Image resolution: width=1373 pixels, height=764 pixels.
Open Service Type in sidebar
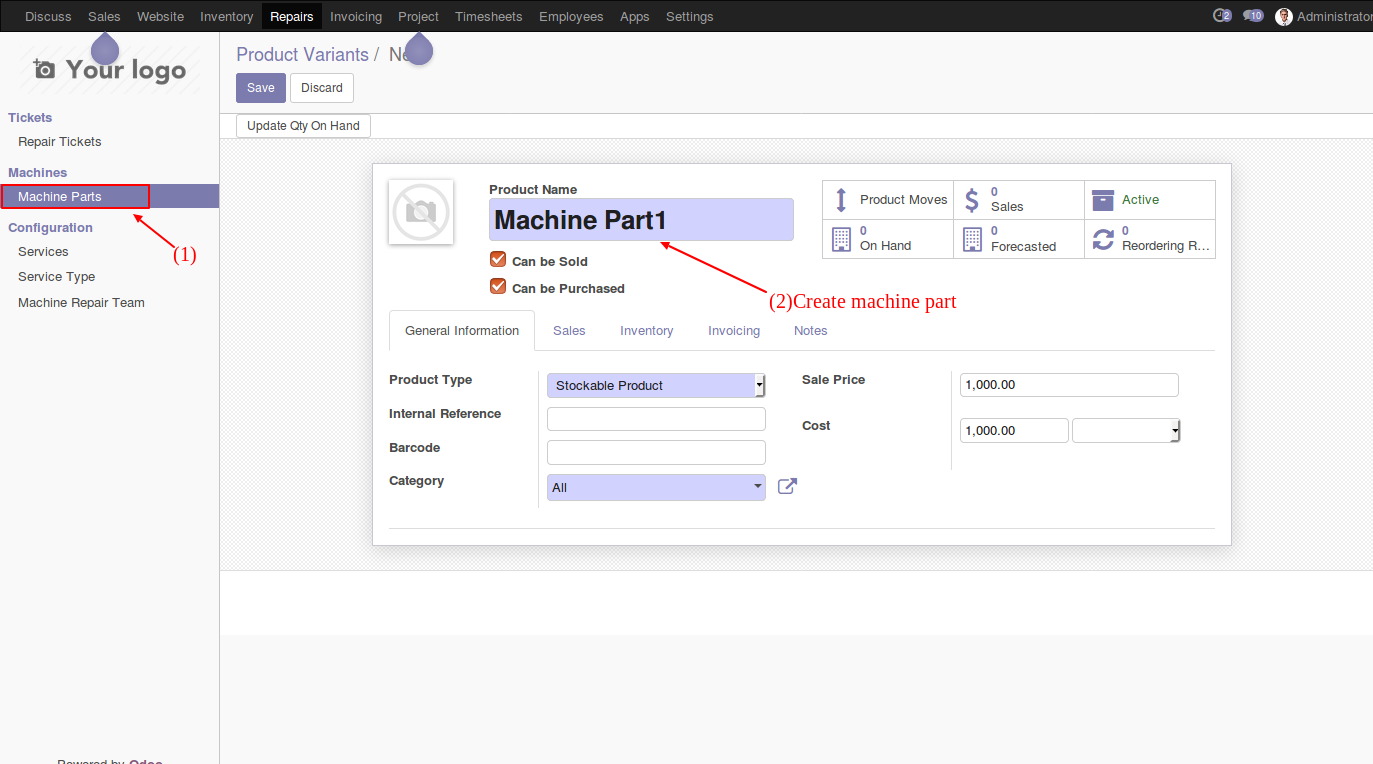pyautogui.click(x=56, y=277)
